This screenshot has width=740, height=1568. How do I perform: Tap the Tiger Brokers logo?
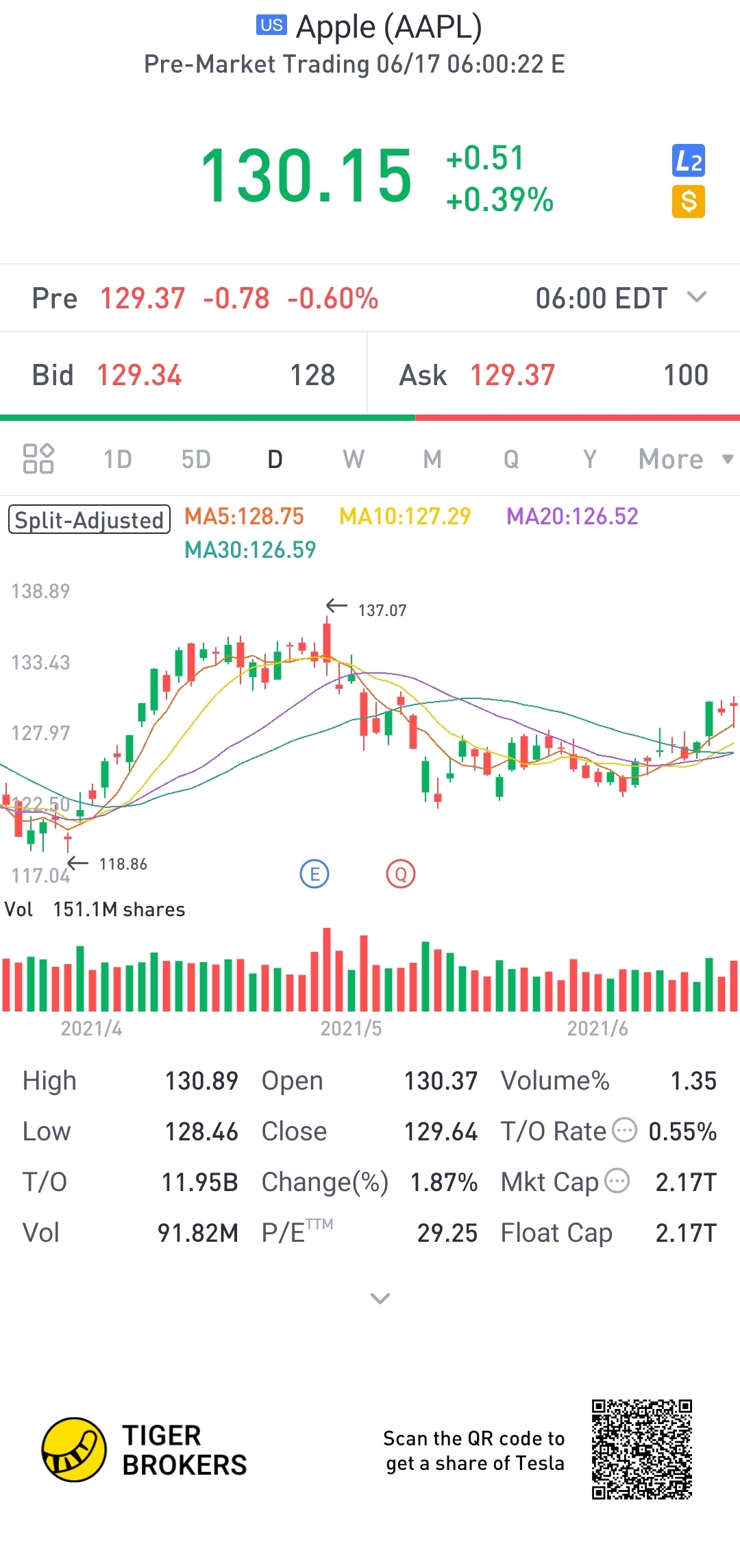click(74, 1449)
